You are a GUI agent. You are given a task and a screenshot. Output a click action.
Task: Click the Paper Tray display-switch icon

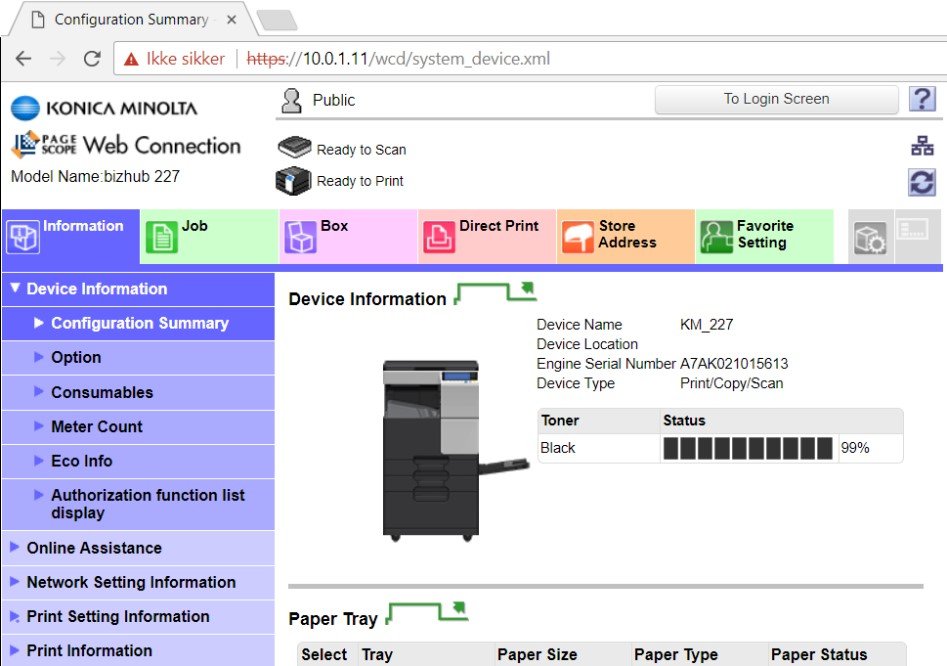coord(427,613)
